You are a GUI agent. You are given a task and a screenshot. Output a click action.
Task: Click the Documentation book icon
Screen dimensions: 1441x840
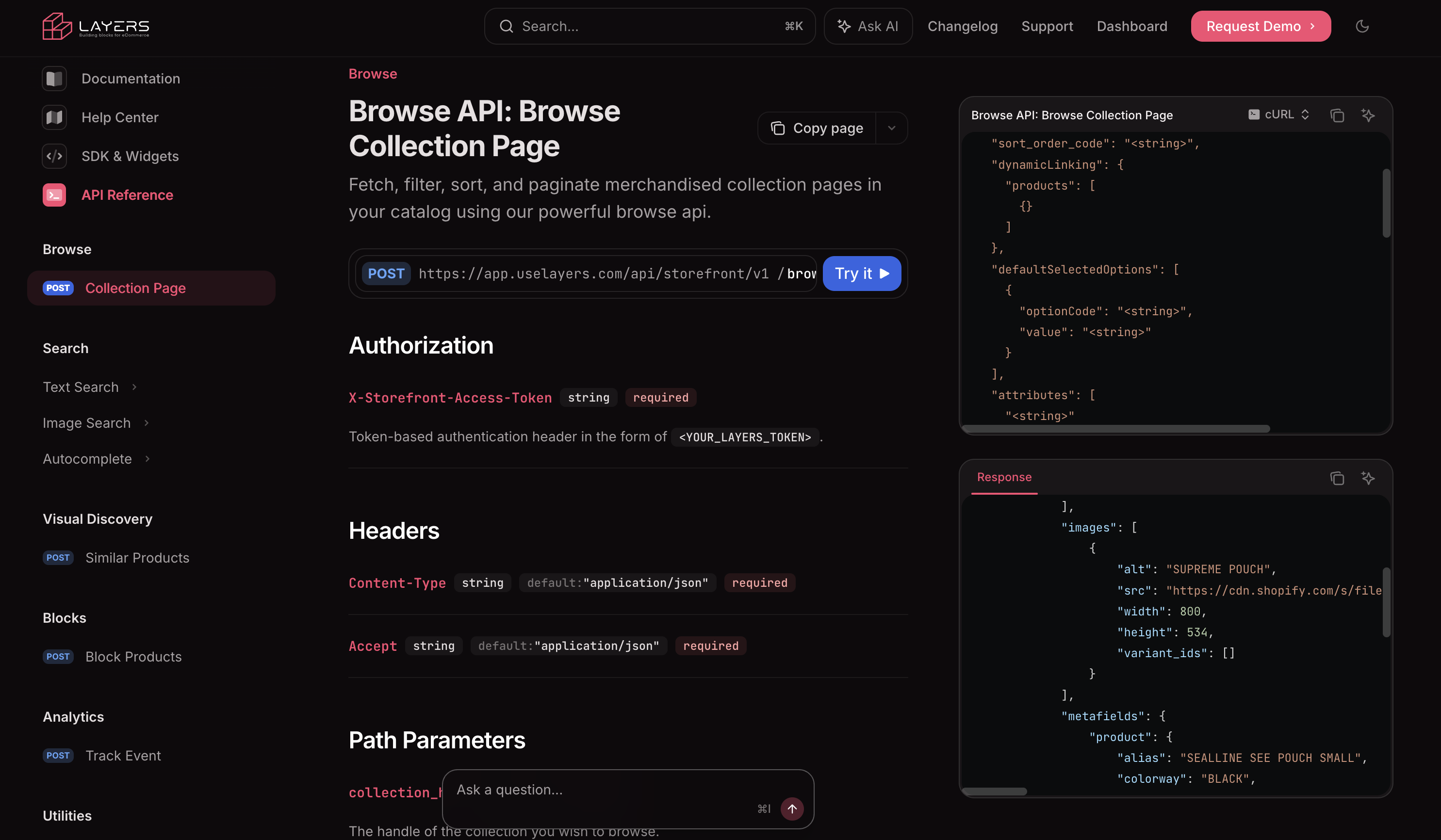pos(54,78)
